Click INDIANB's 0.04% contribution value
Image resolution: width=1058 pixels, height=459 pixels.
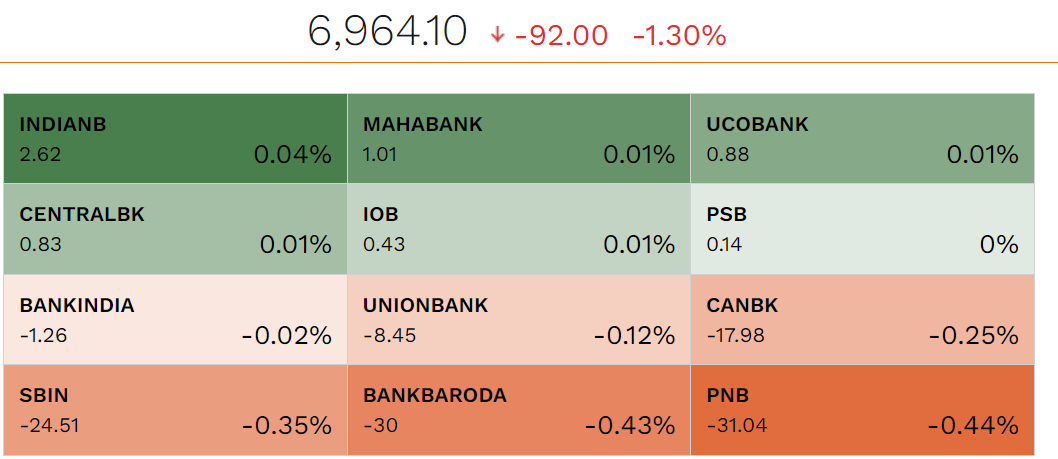click(292, 155)
